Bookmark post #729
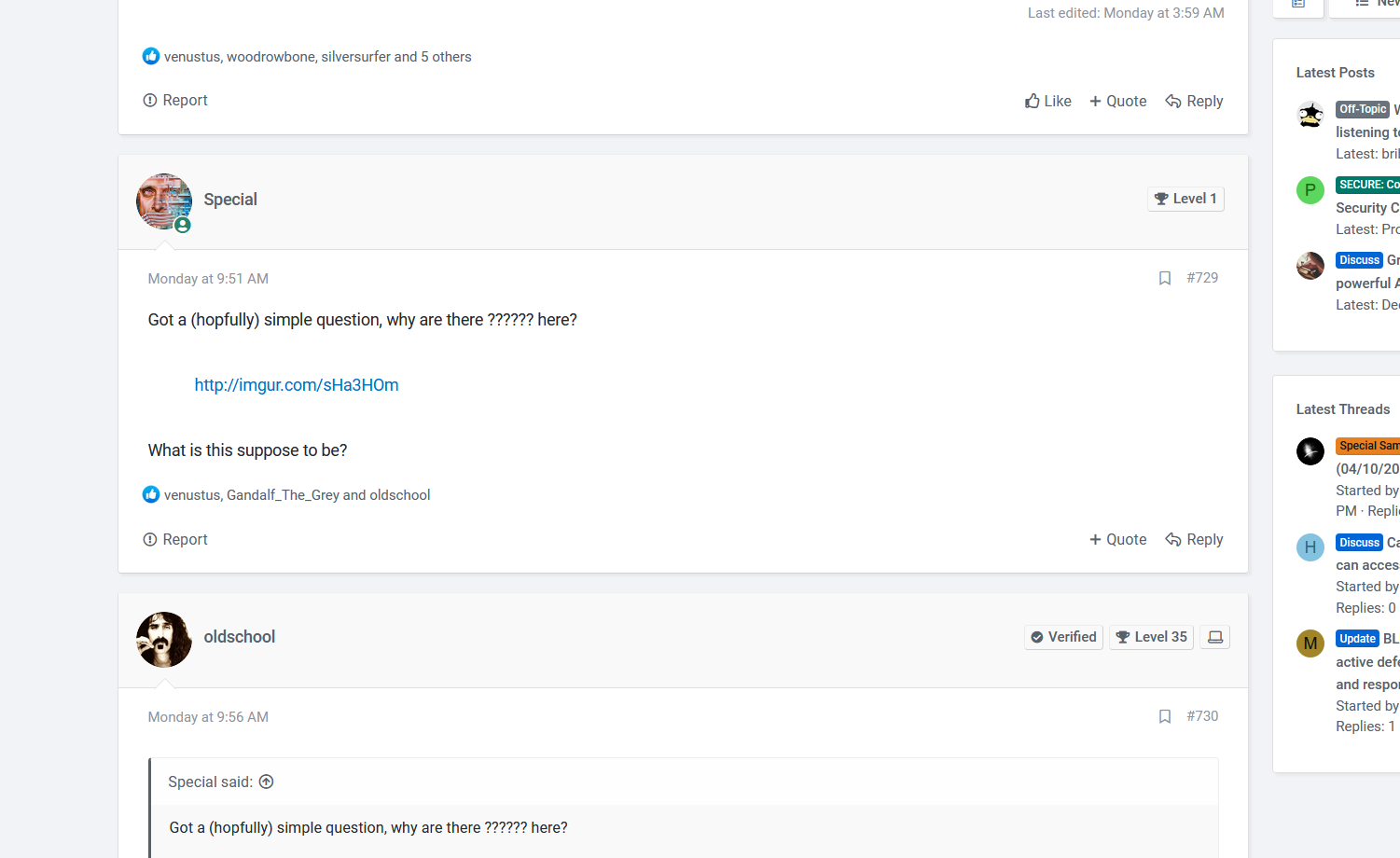This screenshot has width=1400, height=858. click(x=1164, y=279)
